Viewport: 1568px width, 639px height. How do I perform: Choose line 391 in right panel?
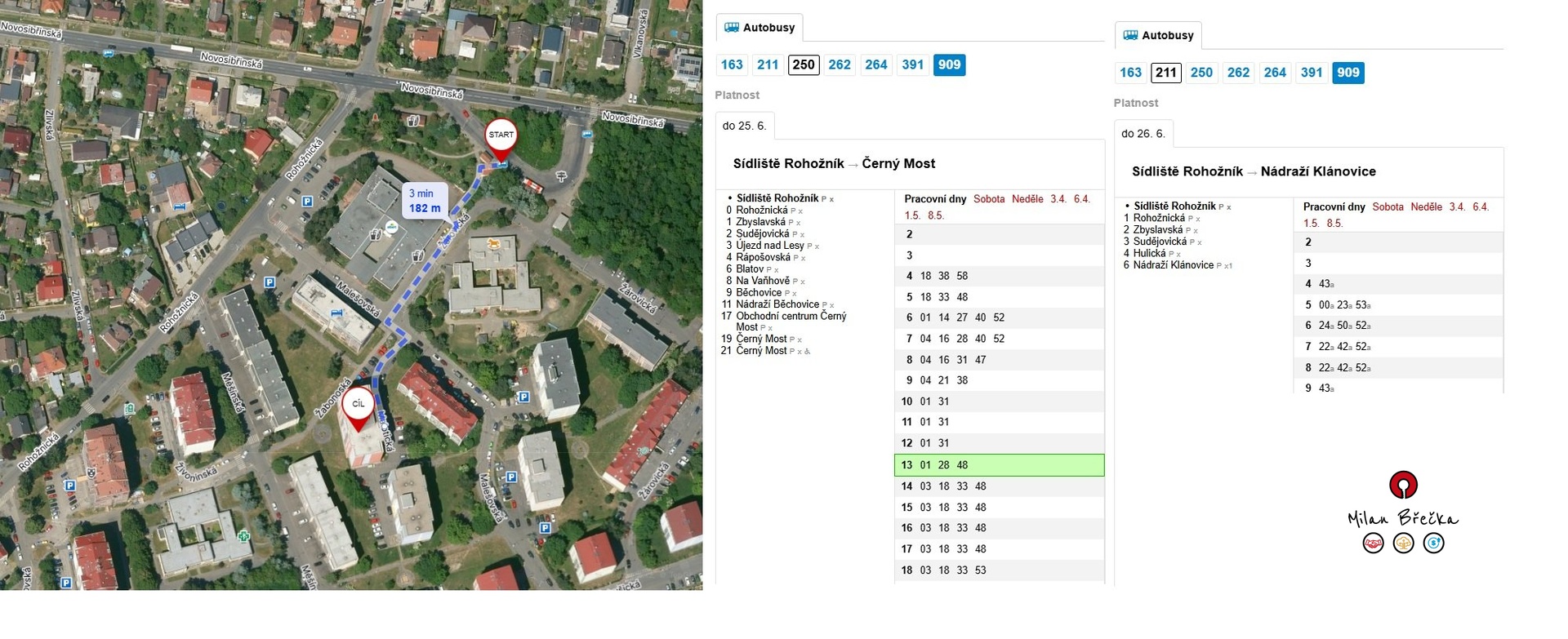tap(1312, 73)
